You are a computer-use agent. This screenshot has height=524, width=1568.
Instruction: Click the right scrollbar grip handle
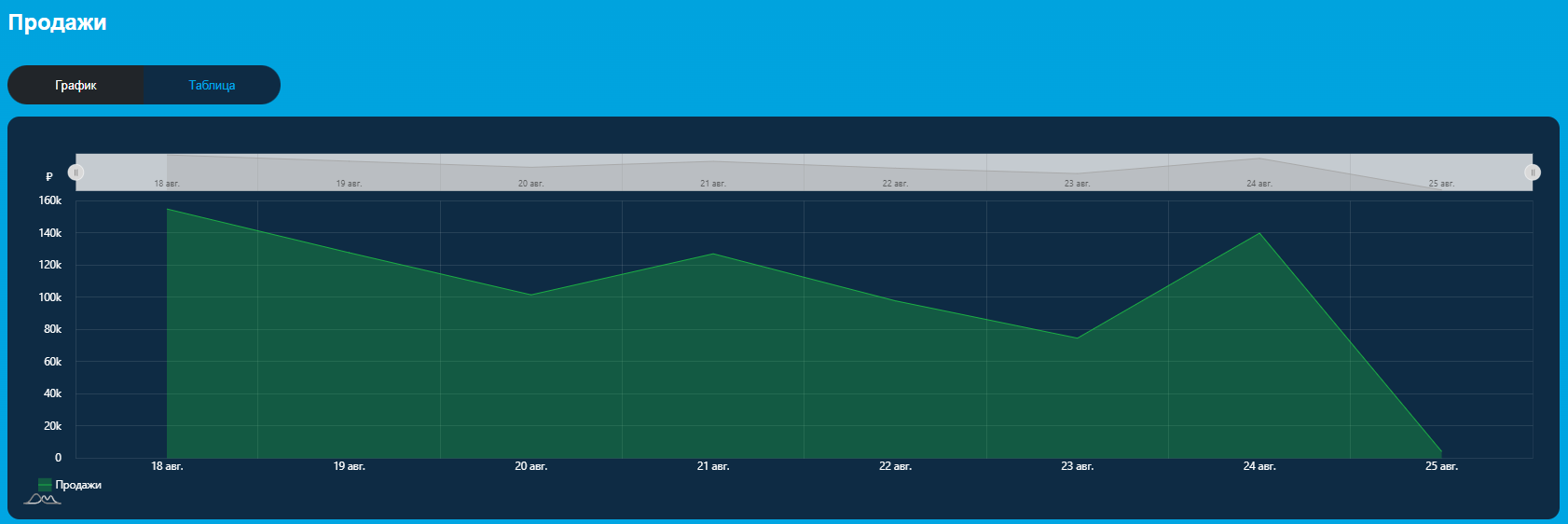point(1533,172)
